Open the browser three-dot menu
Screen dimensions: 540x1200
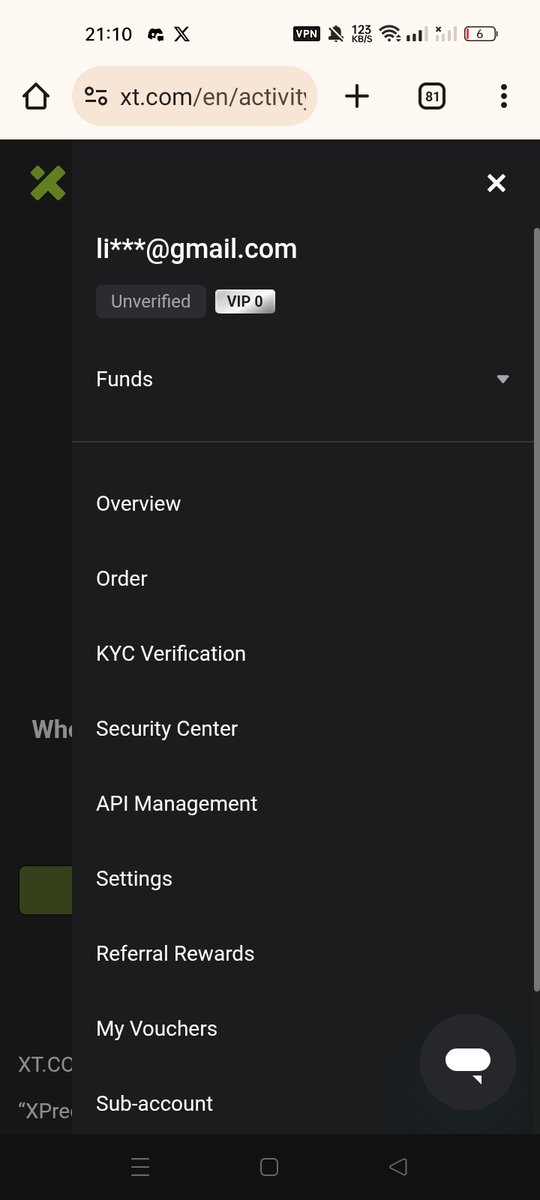503,96
